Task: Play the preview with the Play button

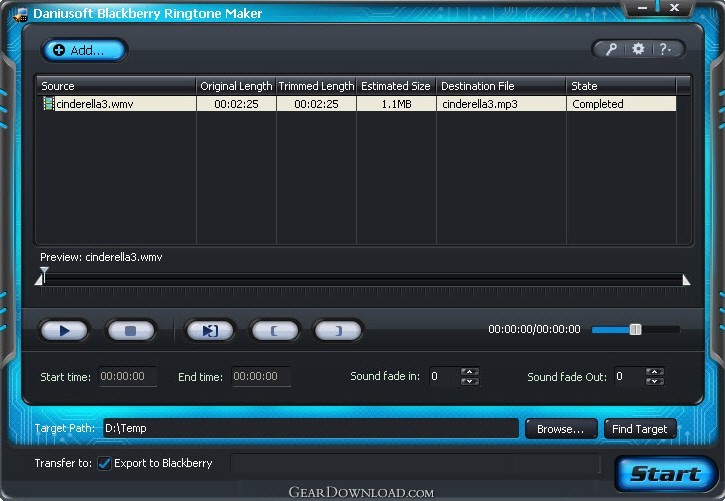Action: point(64,330)
